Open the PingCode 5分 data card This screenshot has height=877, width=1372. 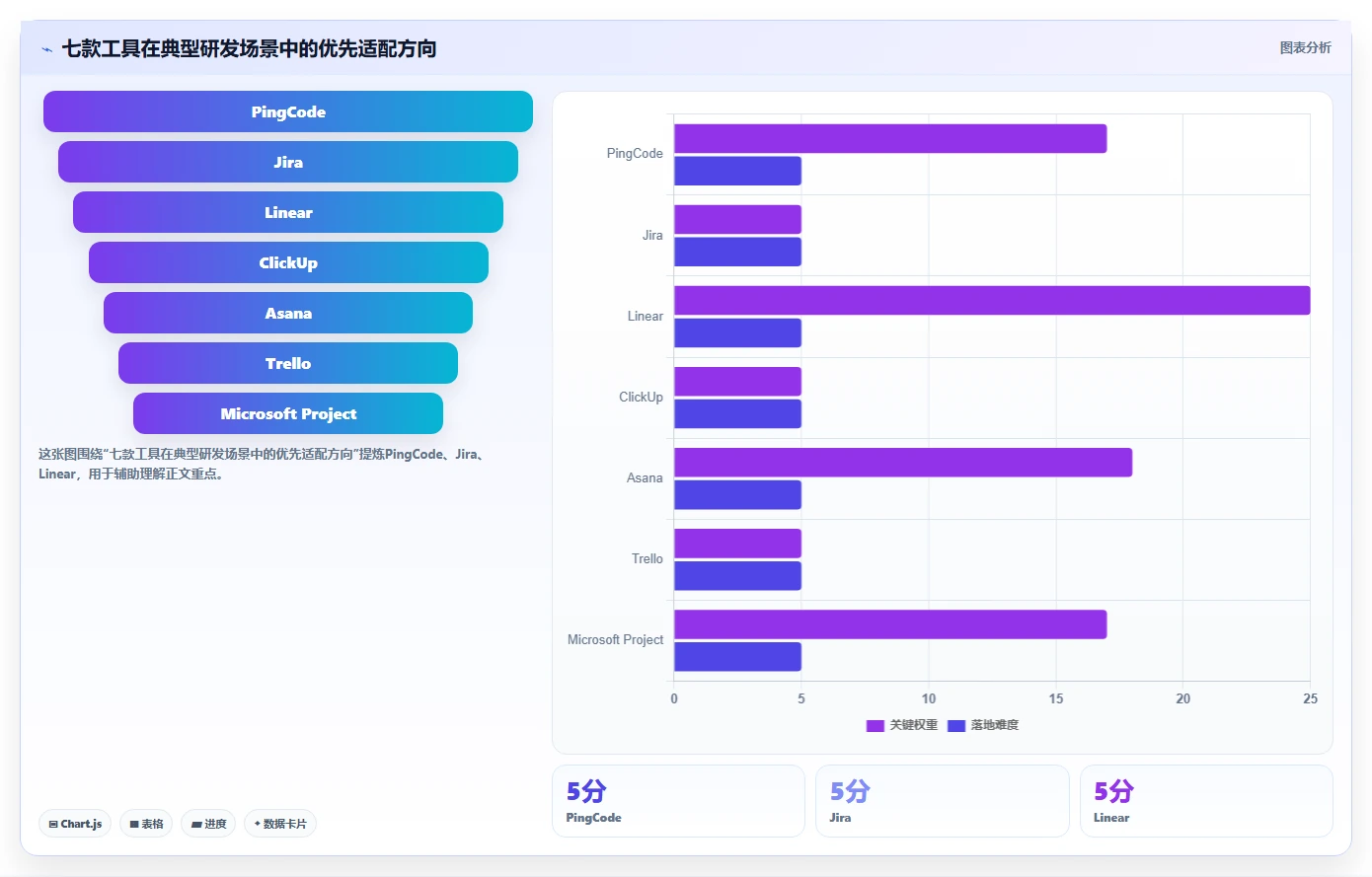(x=678, y=801)
